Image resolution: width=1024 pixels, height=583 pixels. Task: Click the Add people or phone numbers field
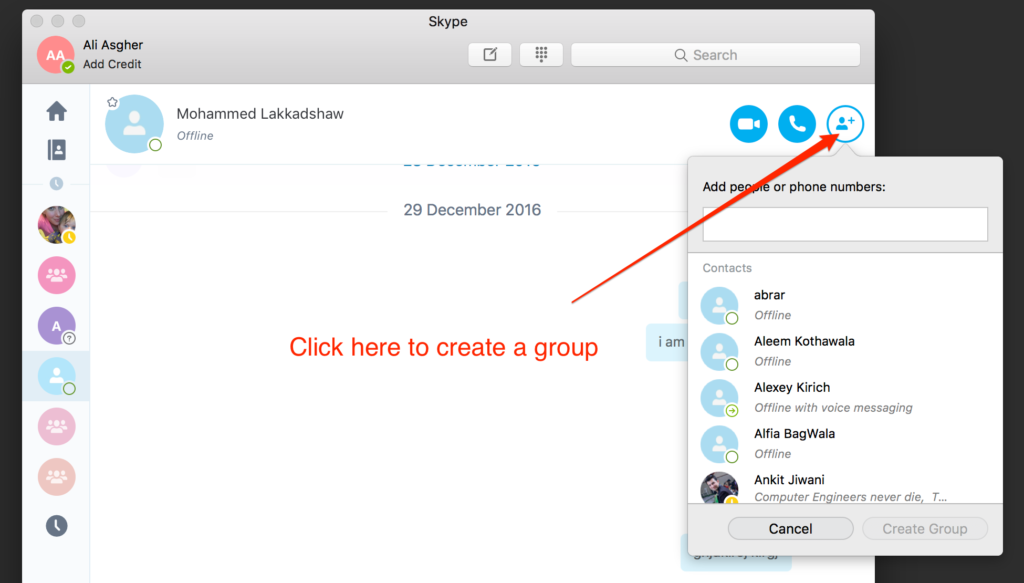[845, 224]
